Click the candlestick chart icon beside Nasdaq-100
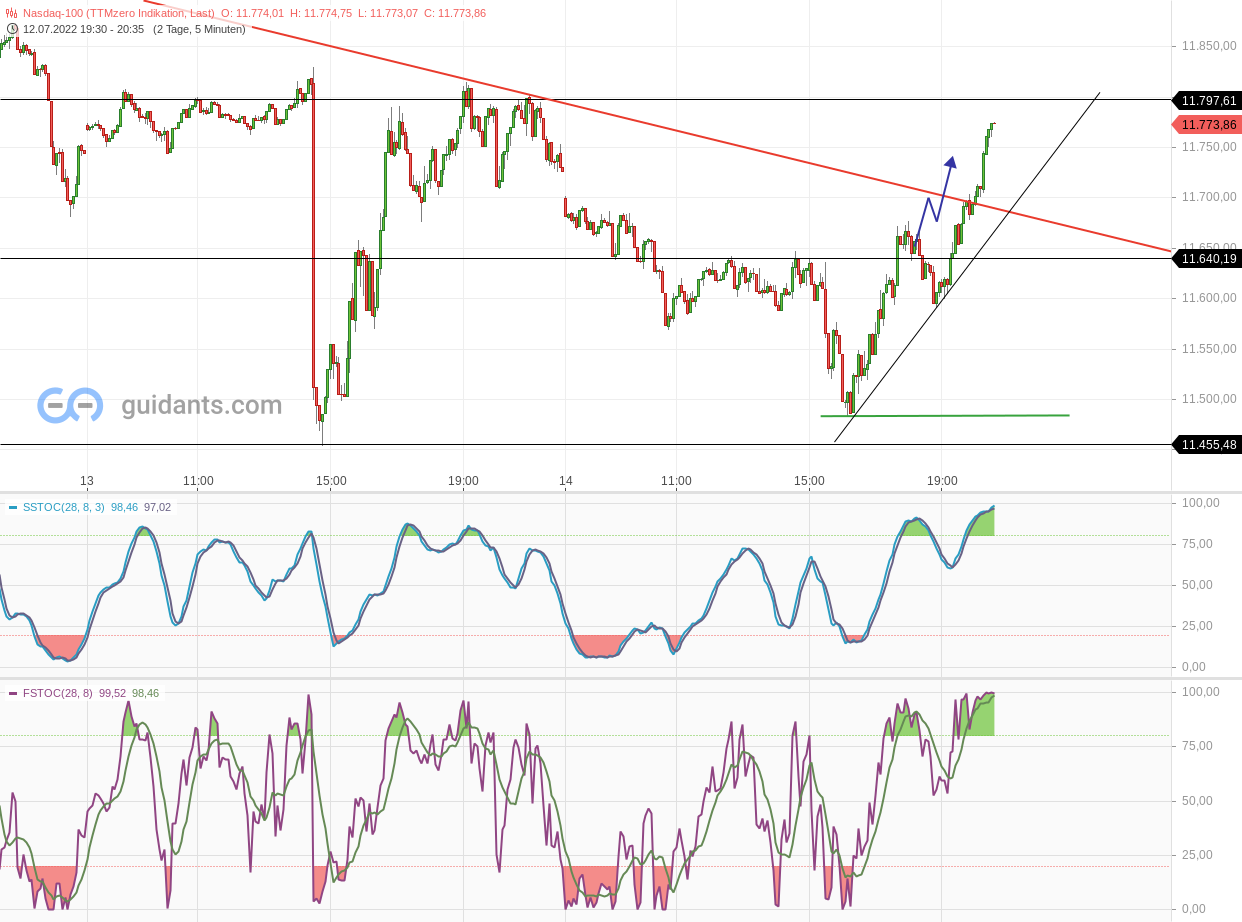The height and width of the screenshot is (922, 1242). (10, 14)
